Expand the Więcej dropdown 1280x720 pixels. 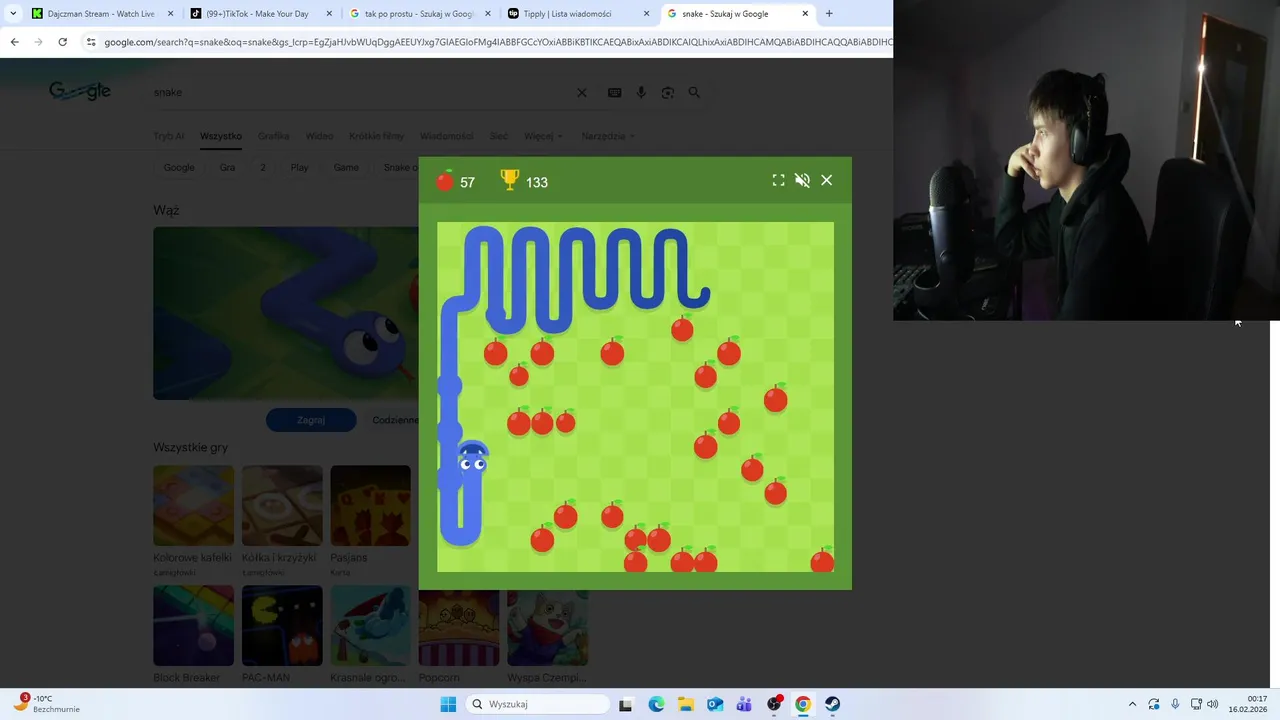pos(543,136)
